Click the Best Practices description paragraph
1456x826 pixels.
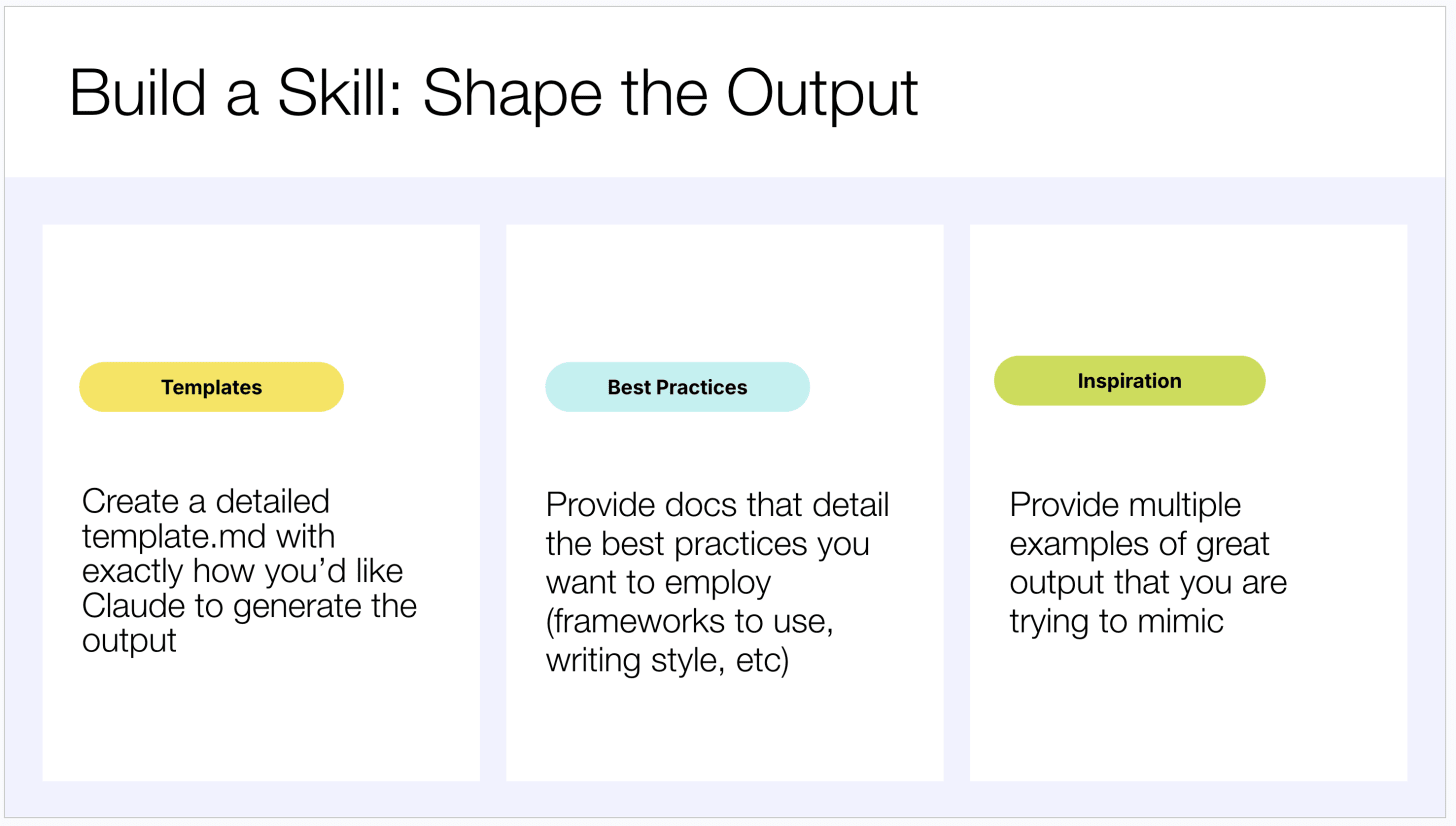(x=717, y=583)
